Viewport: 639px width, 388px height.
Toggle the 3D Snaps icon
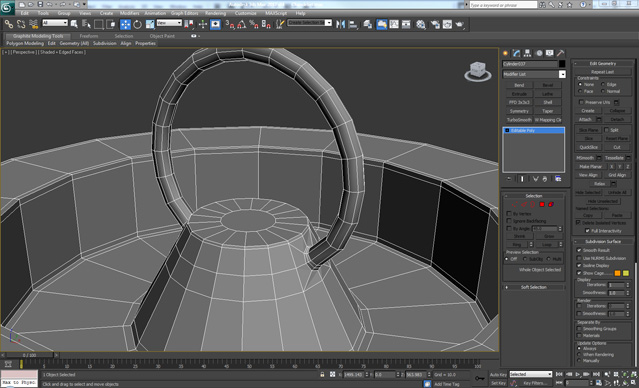[x=230, y=24]
